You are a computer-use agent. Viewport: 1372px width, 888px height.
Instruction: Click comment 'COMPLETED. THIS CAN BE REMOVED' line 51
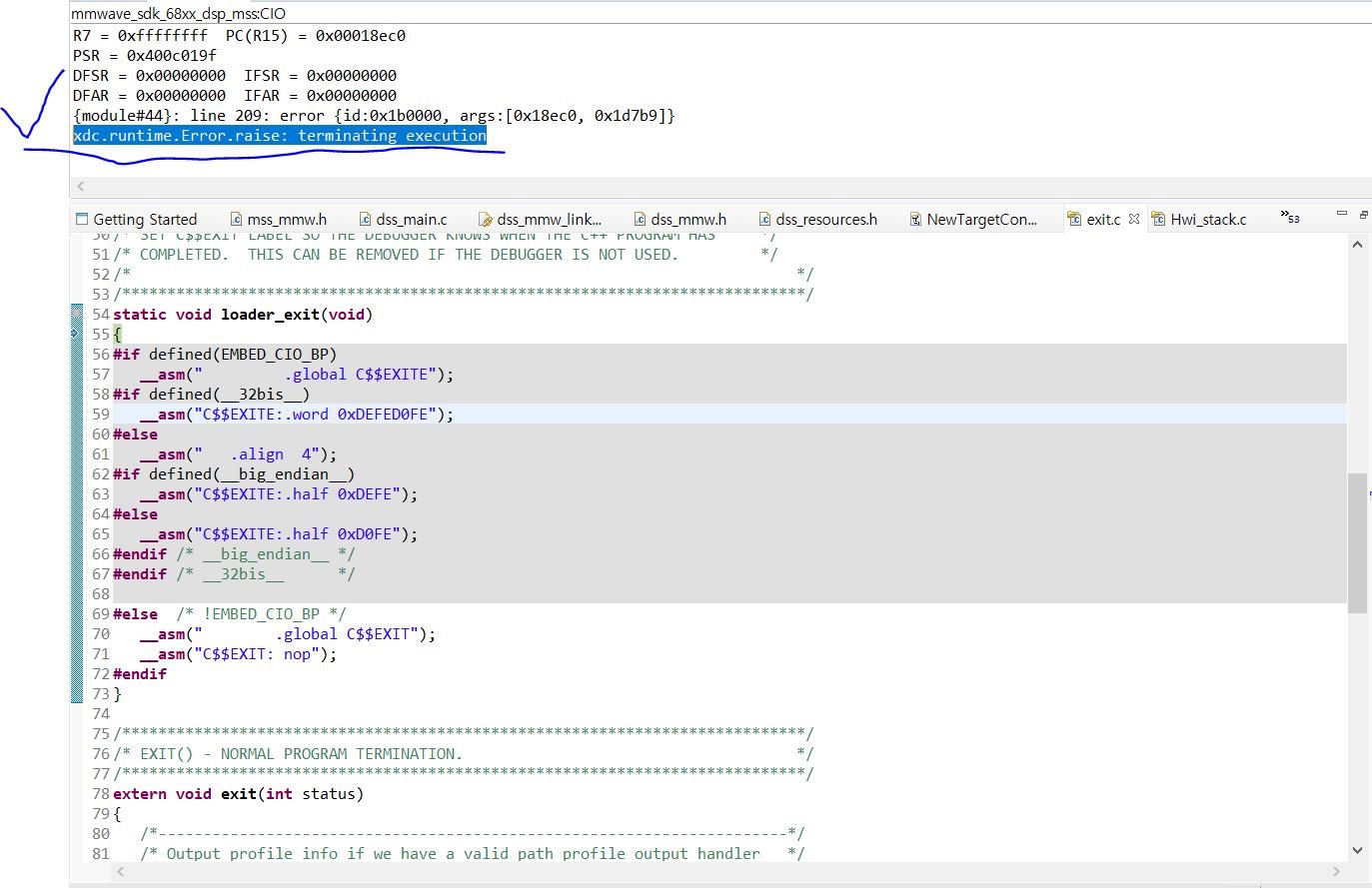[409, 254]
